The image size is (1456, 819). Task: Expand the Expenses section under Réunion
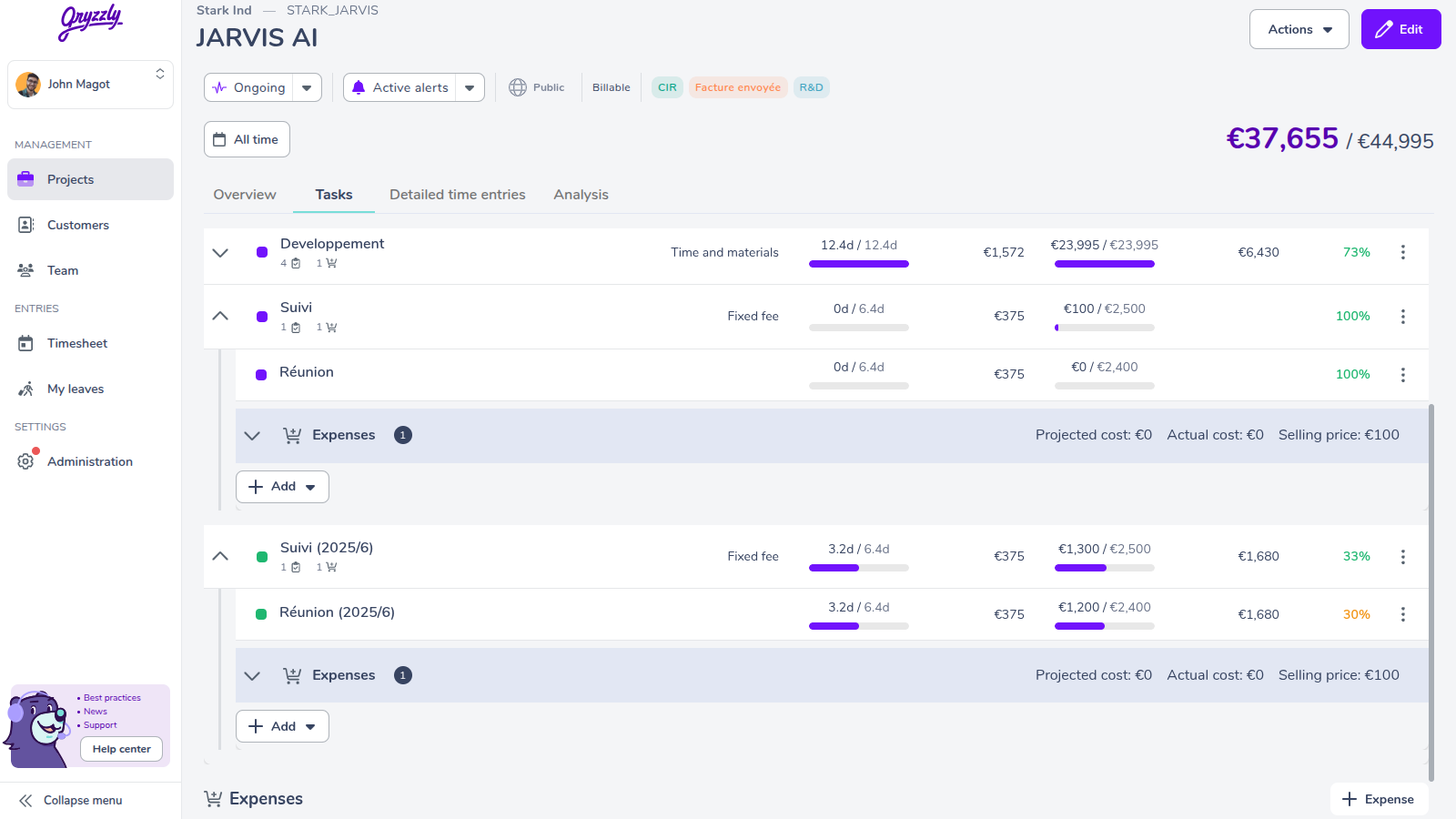(x=252, y=436)
